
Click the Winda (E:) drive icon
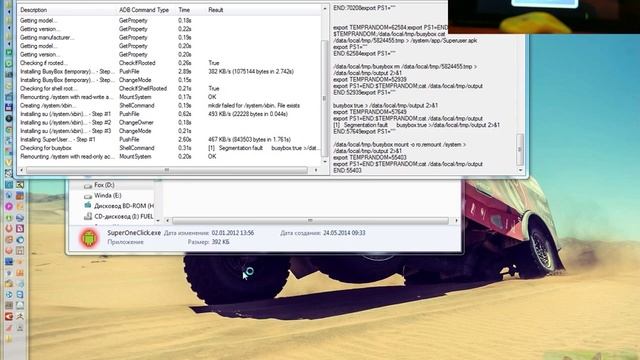[x=88, y=196]
